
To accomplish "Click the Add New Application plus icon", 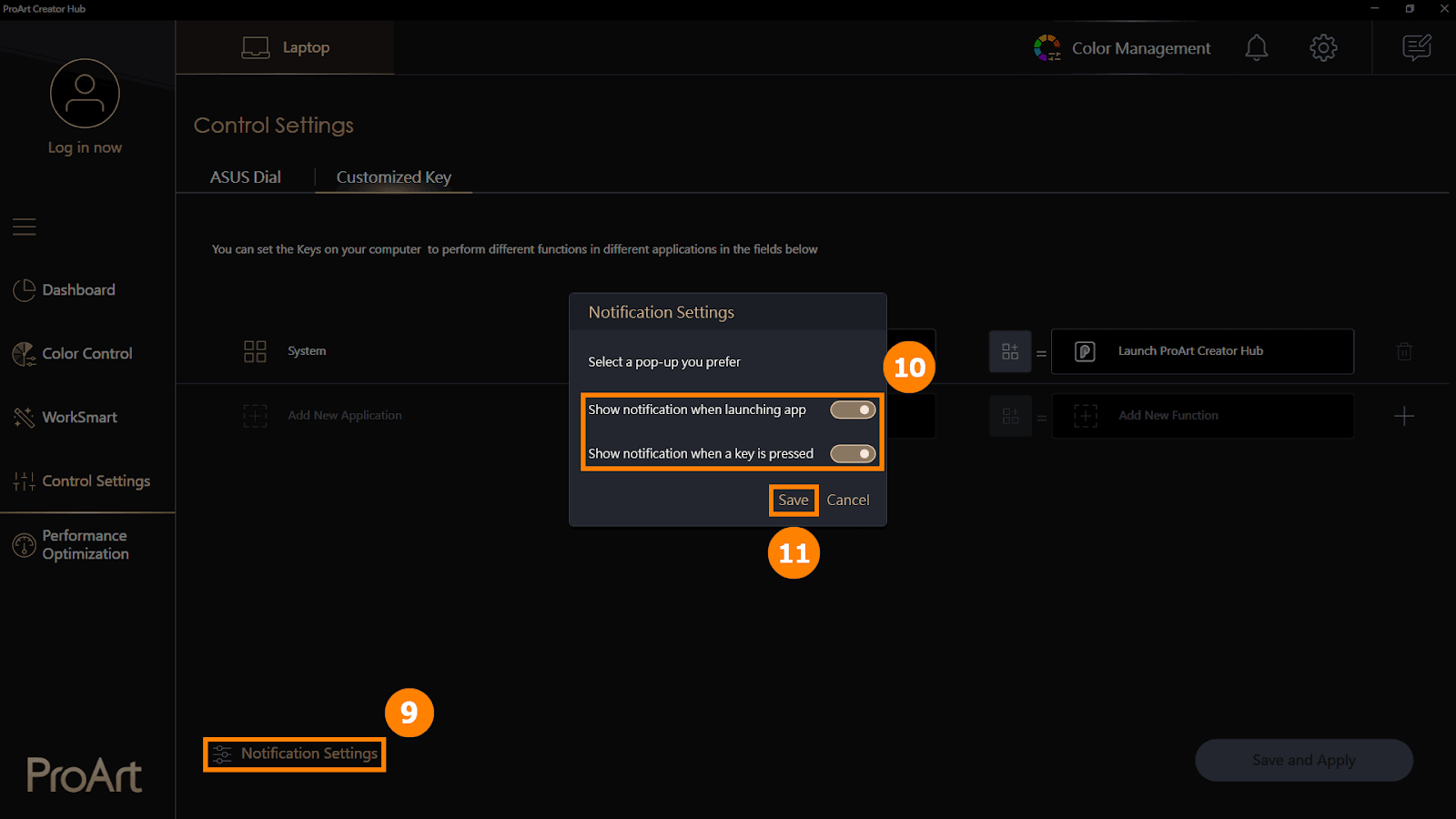I will point(255,416).
